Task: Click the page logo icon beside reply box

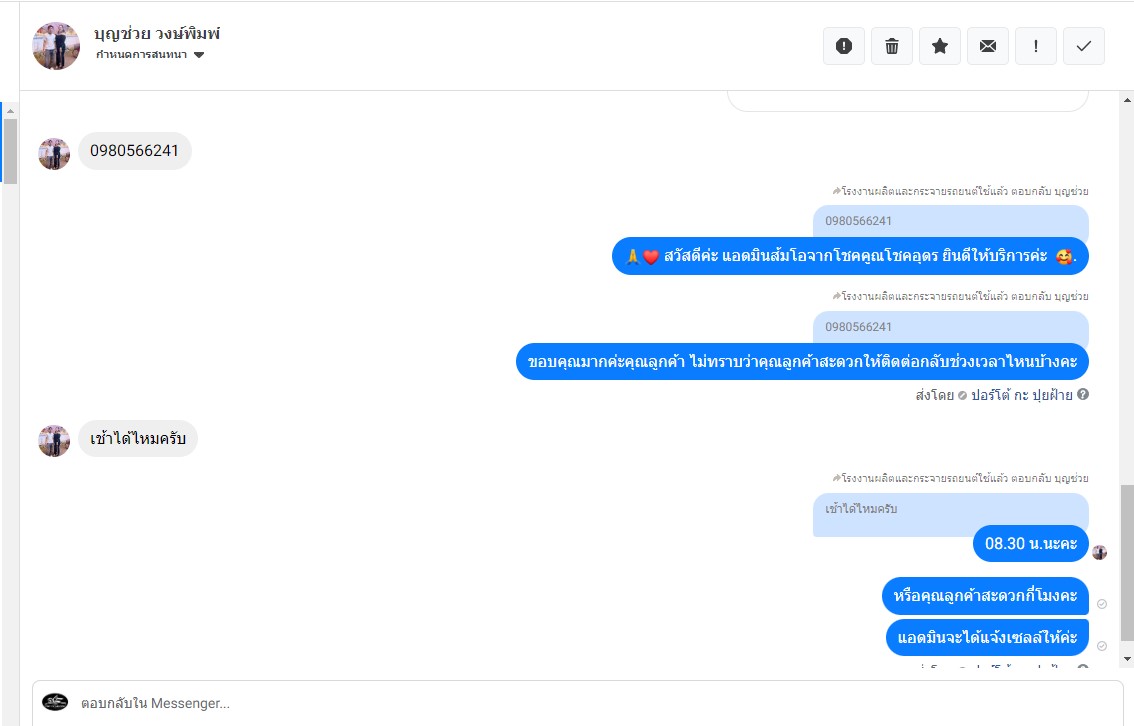Action: (x=55, y=702)
